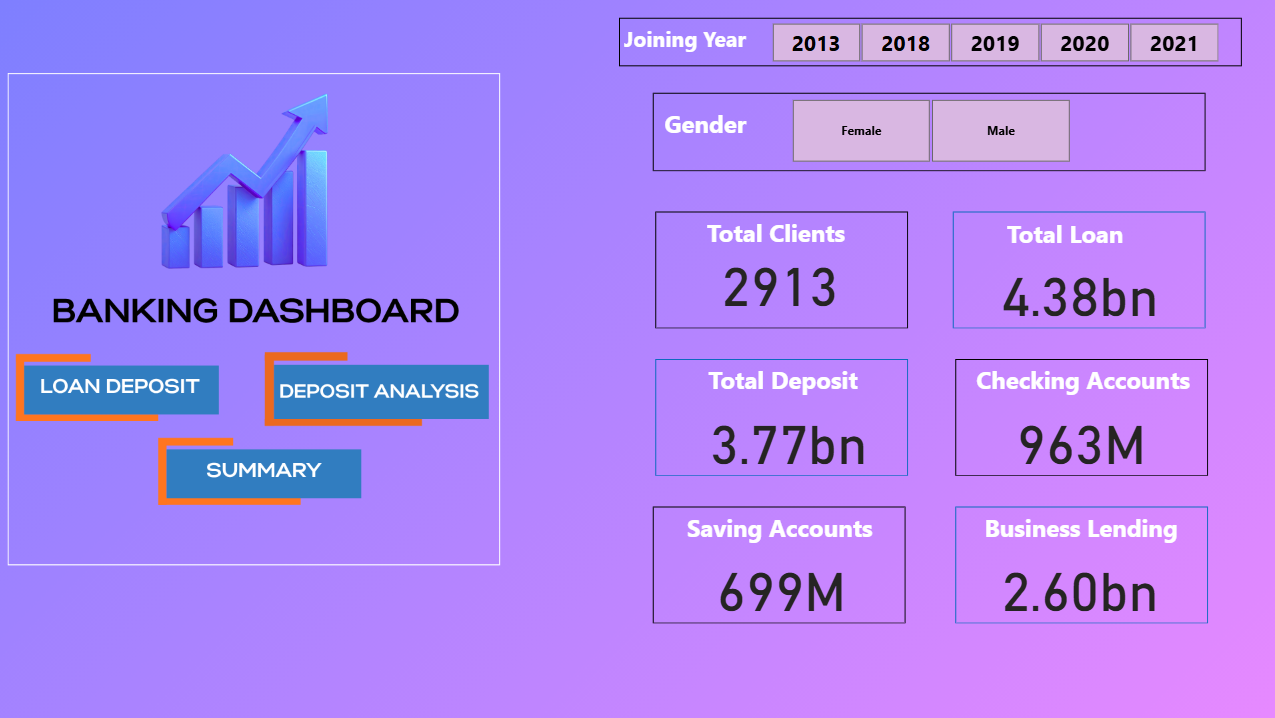The width and height of the screenshot is (1275, 718).
Task: Click the Checking Accounts card showing 963M
Action: click(1080, 417)
